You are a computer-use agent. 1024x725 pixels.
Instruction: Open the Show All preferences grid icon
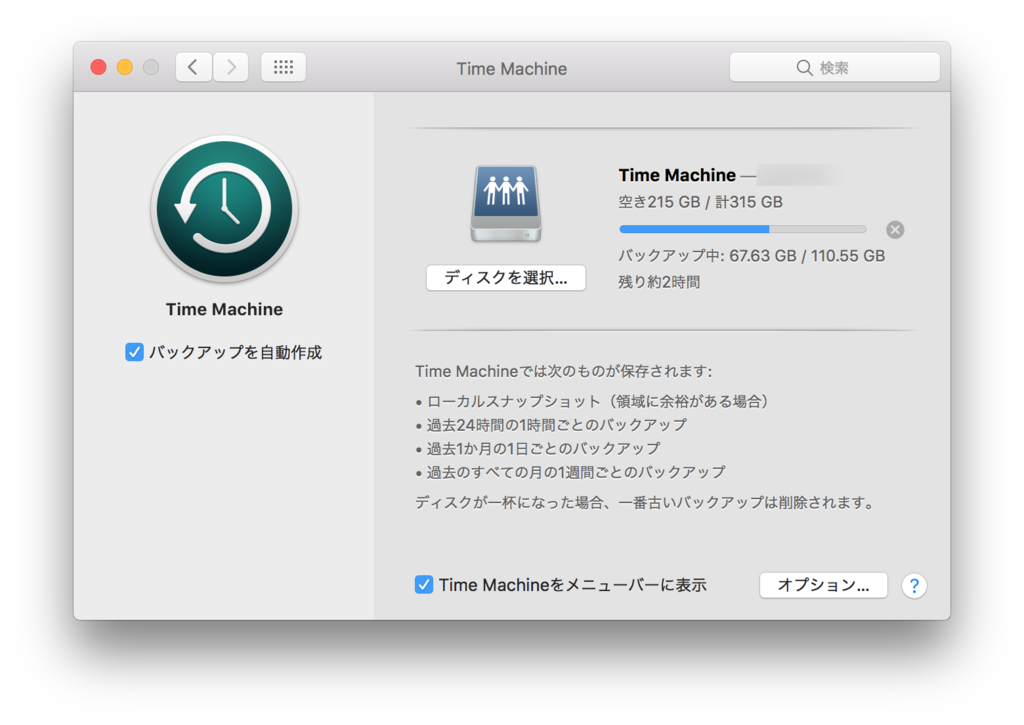point(283,67)
